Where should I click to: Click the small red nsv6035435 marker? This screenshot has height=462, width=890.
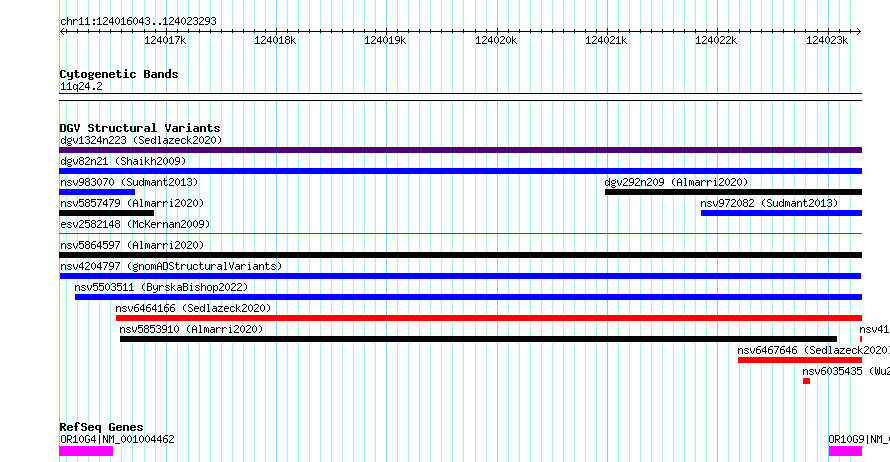click(807, 381)
